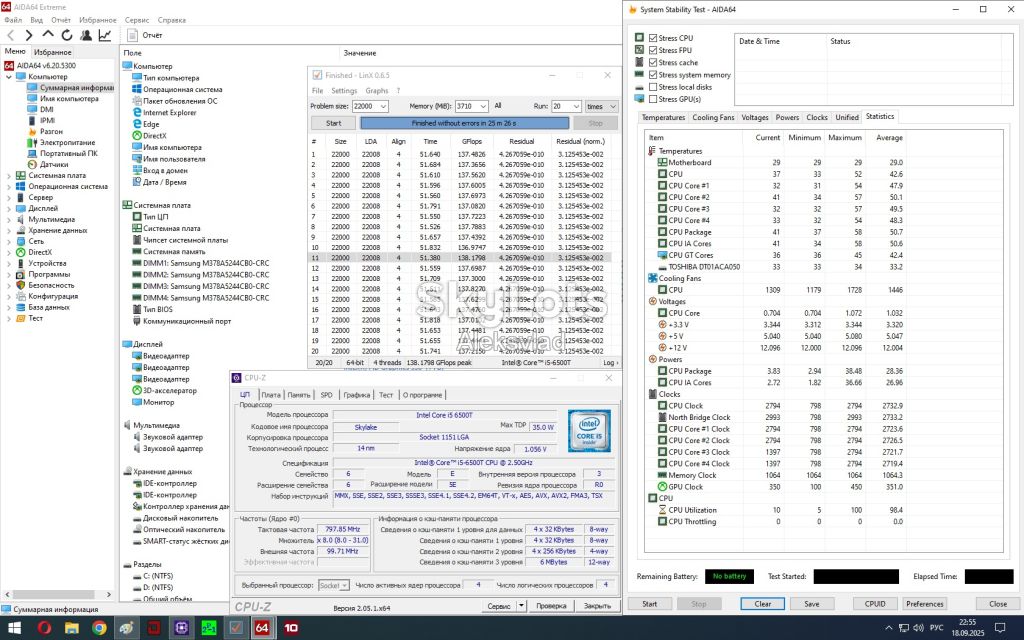Open Preferences in Stability Test
The width and height of the screenshot is (1024, 640).
tap(925, 604)
